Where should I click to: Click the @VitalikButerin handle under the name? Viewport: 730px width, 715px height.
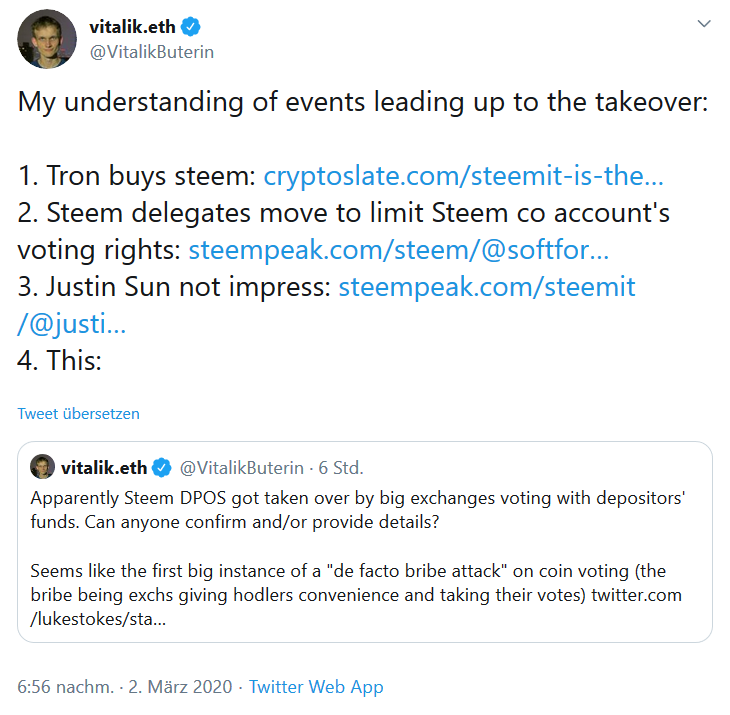(152, 51)
